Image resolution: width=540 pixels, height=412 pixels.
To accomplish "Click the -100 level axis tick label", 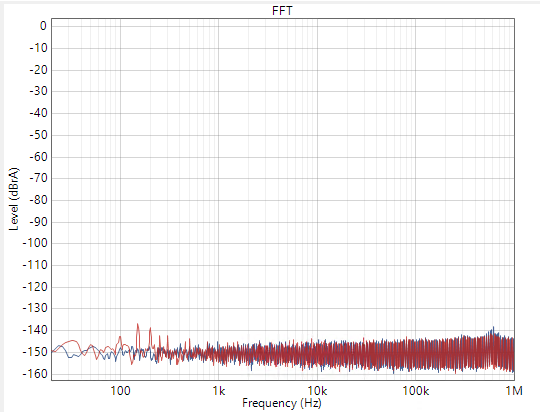I will (x=35, y=243).
